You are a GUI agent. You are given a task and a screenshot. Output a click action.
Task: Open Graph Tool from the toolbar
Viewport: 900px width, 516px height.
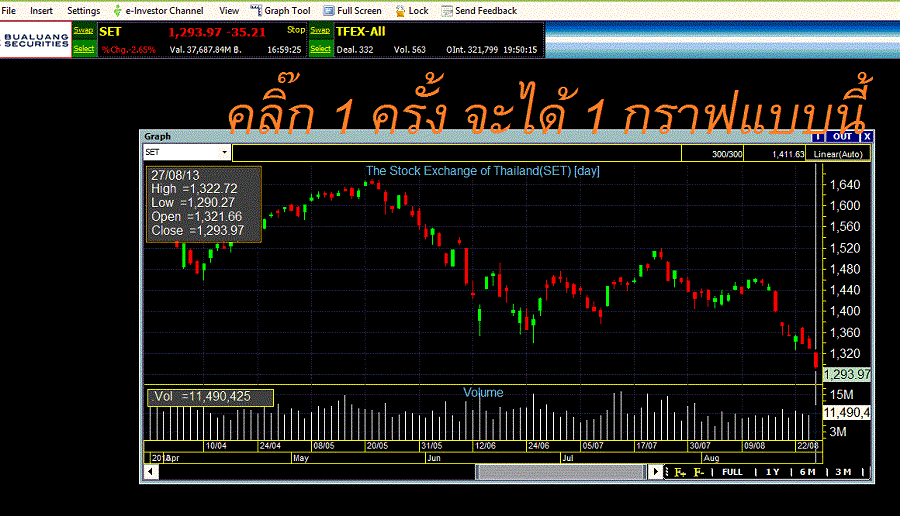[x=287, y=10]
